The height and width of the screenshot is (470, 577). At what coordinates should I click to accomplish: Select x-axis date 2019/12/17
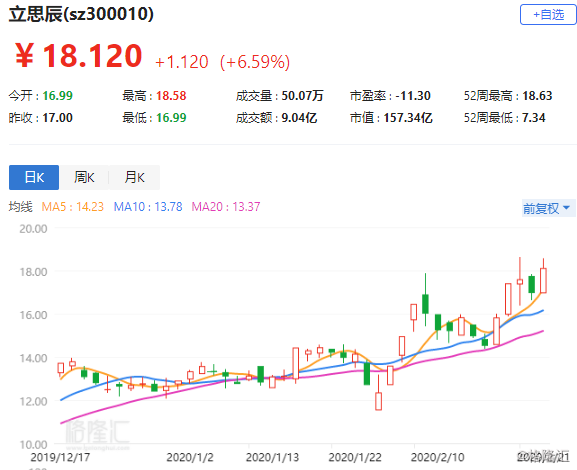click(60, 457)
